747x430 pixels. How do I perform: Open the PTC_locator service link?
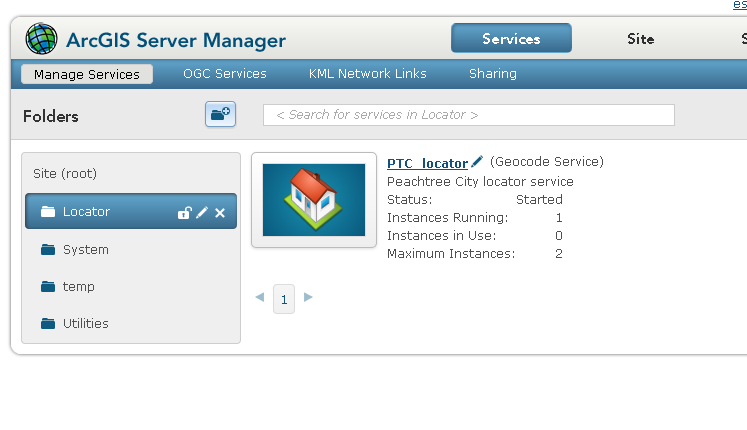tap(427, 163)
